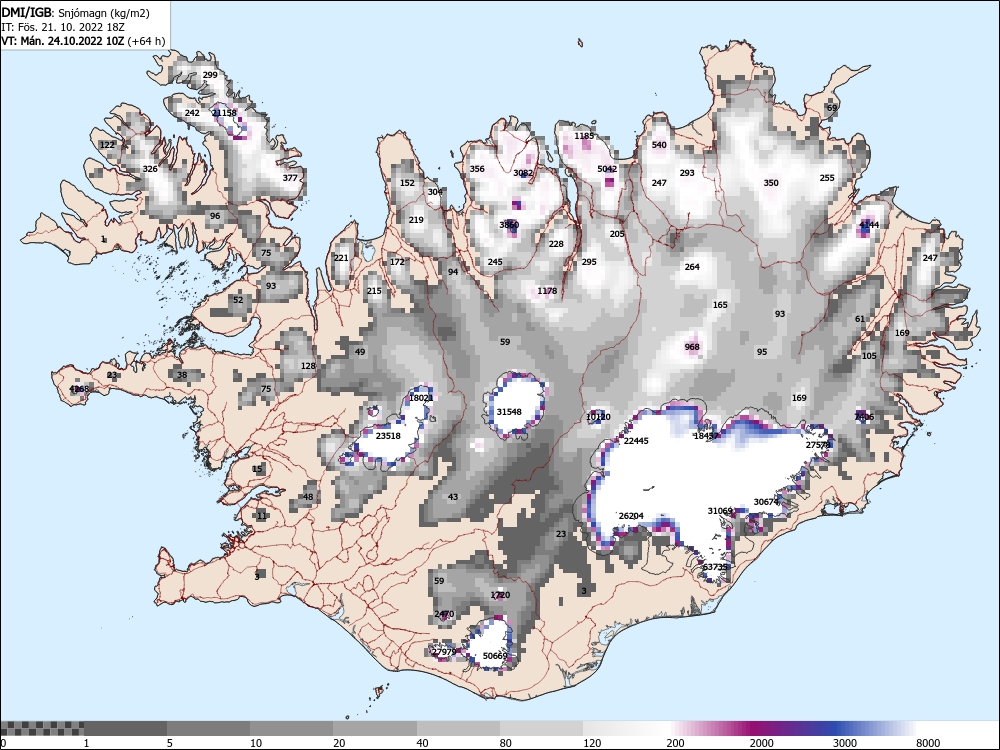The image size is (1000, 750).
Task: Click the snow value '27578'
Action: click(x=818, y=445)
